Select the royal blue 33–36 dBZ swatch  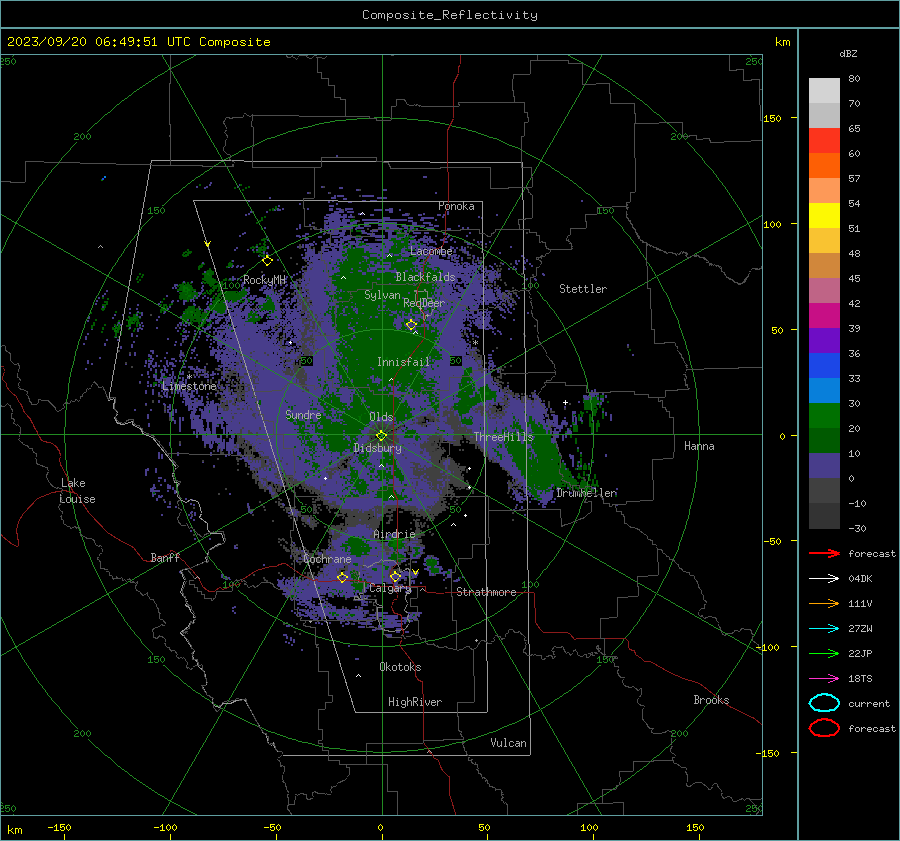pyautogui.click(x=824, y=366)
